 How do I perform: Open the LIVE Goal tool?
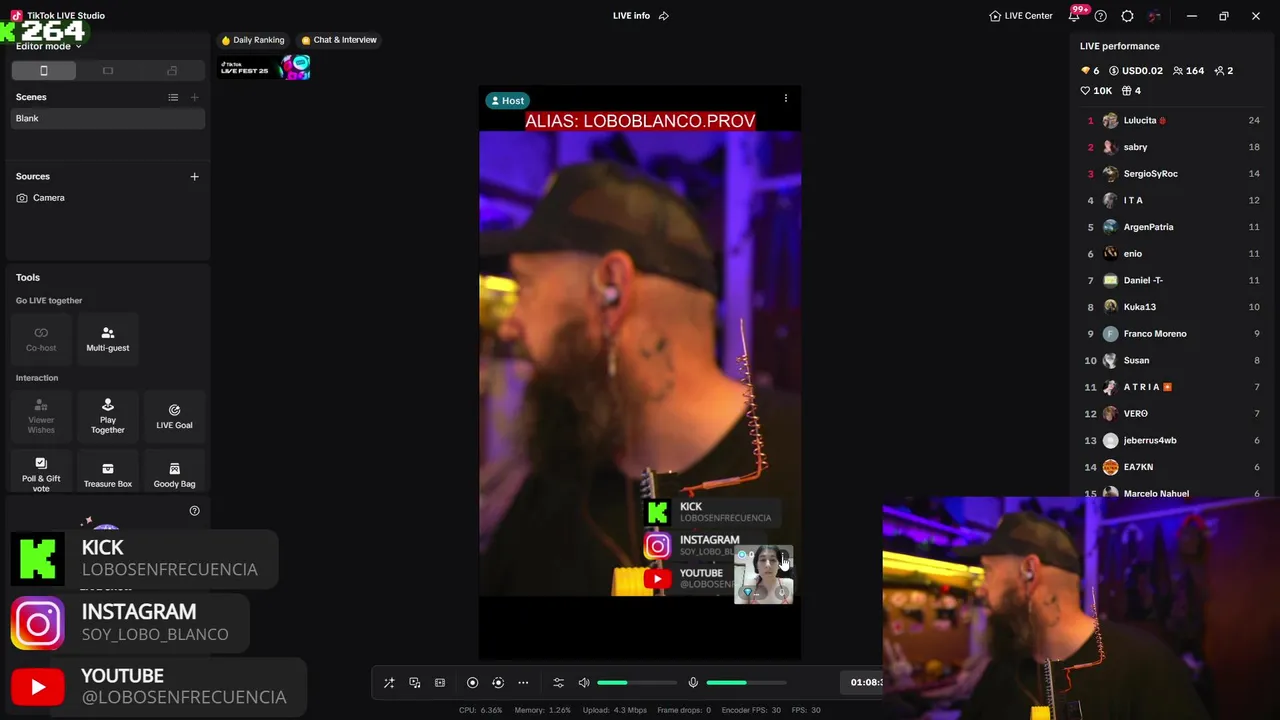(x=174, y=416)
